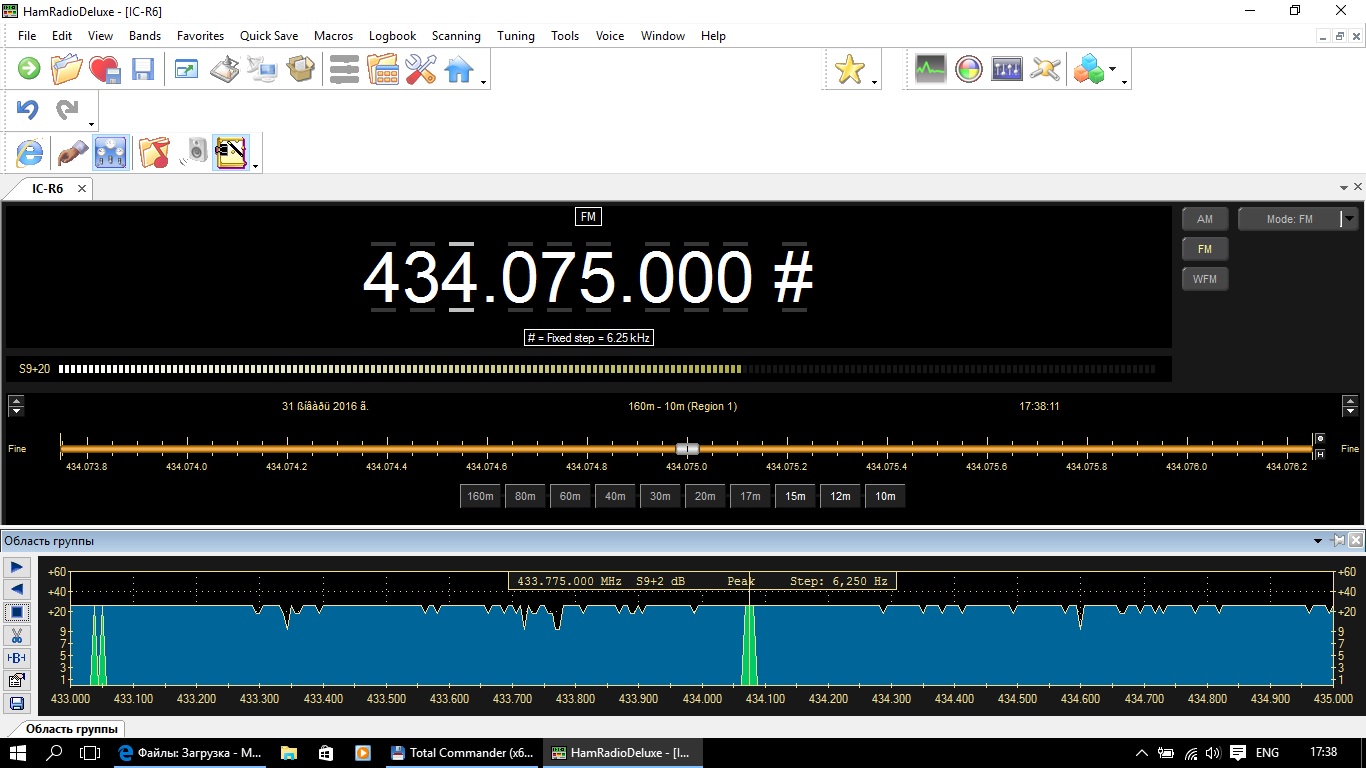Open the scan options properties icon
The width and height of the screenshot is (1366, 768).
pos(17,681)
